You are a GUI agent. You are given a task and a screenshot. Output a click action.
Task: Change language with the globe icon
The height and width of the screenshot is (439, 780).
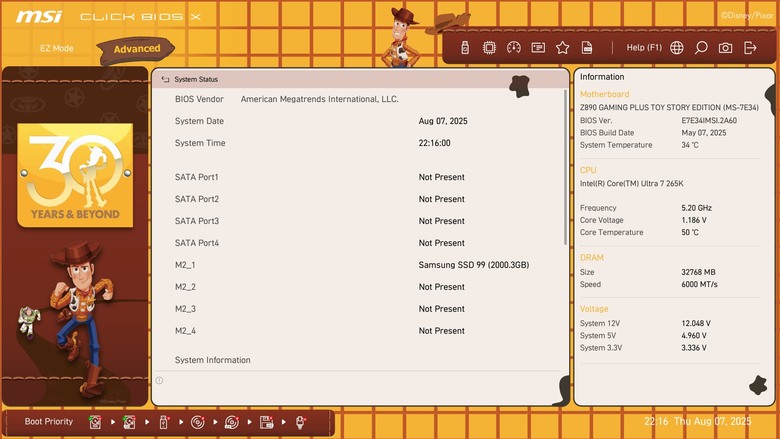coord(677,48)
